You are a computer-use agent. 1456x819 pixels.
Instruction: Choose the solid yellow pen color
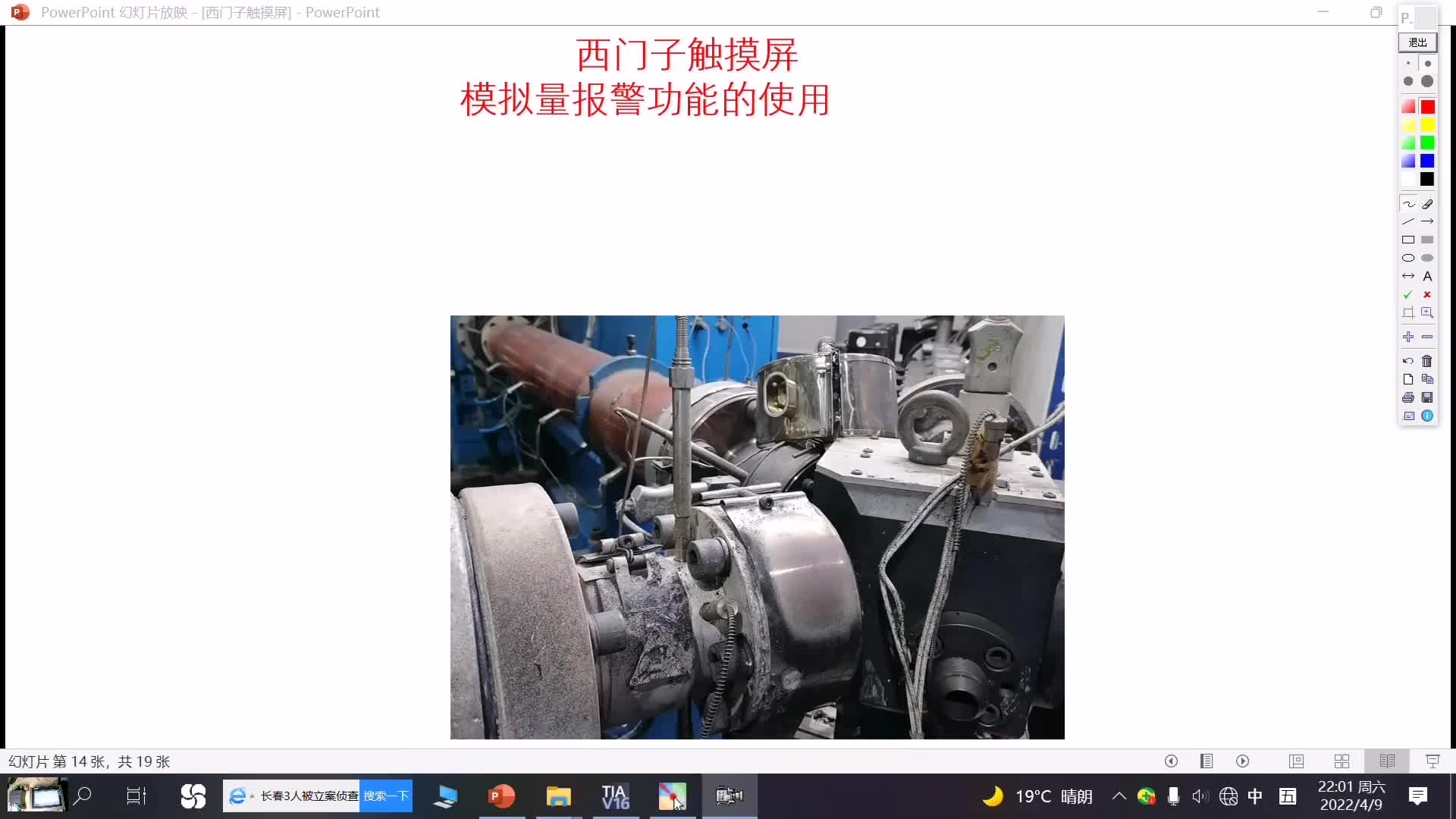click(1427, 125)
